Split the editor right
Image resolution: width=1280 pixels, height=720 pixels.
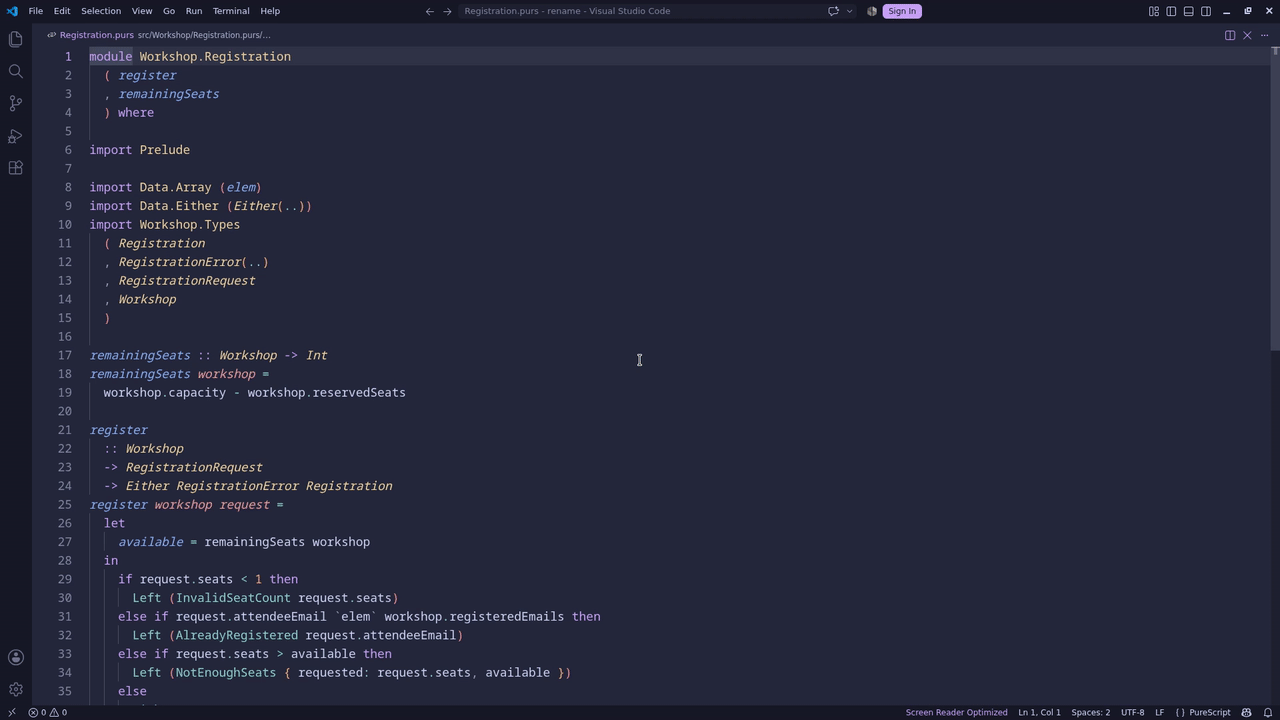point(1230,35)
